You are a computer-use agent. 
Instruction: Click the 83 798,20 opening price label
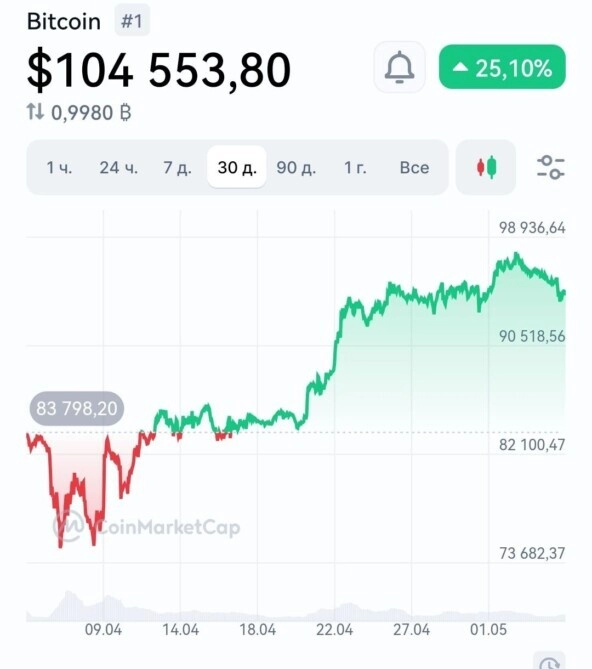(76, 408)
